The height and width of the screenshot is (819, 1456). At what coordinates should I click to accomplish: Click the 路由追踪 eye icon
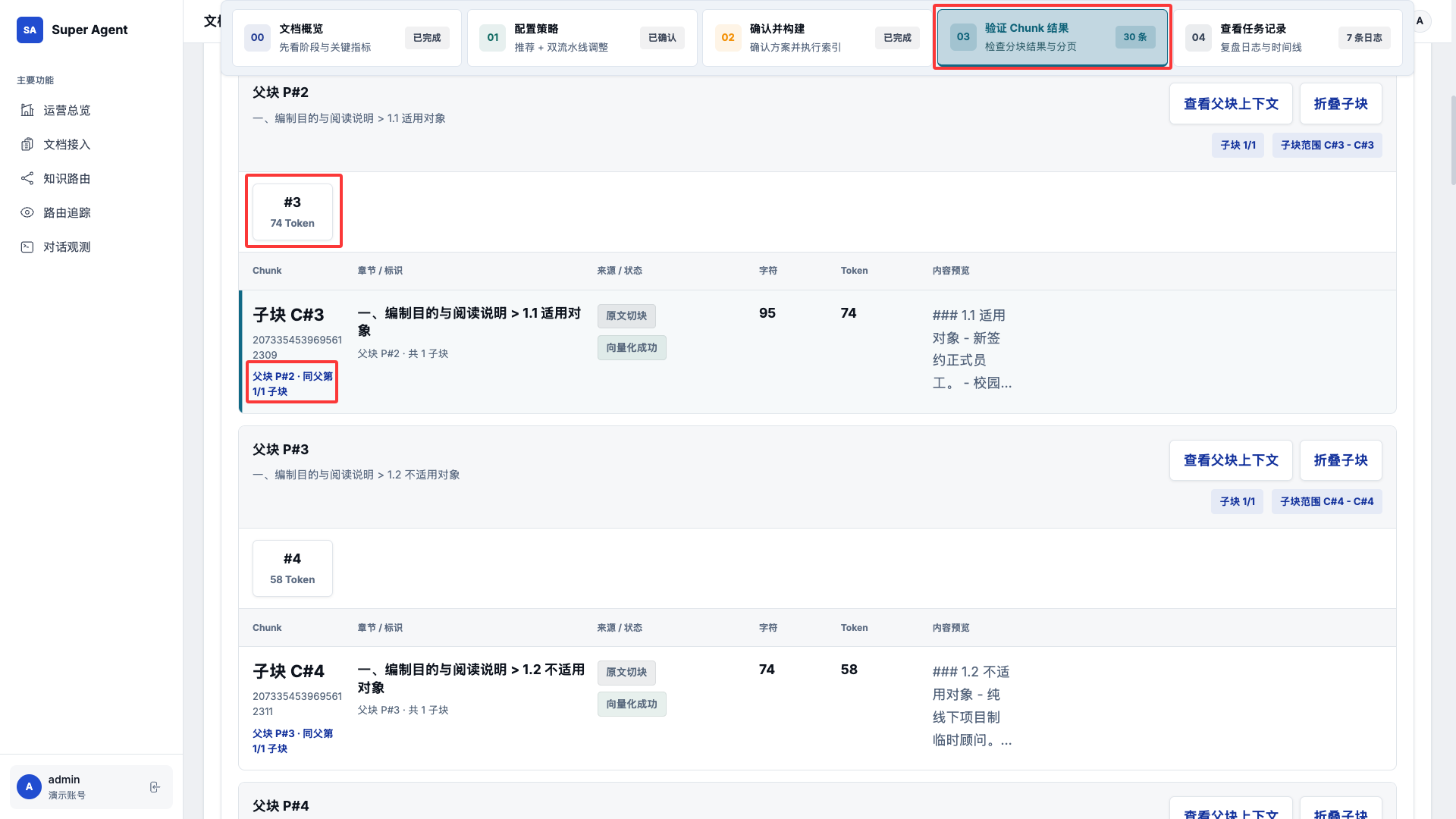pos(27,212)
